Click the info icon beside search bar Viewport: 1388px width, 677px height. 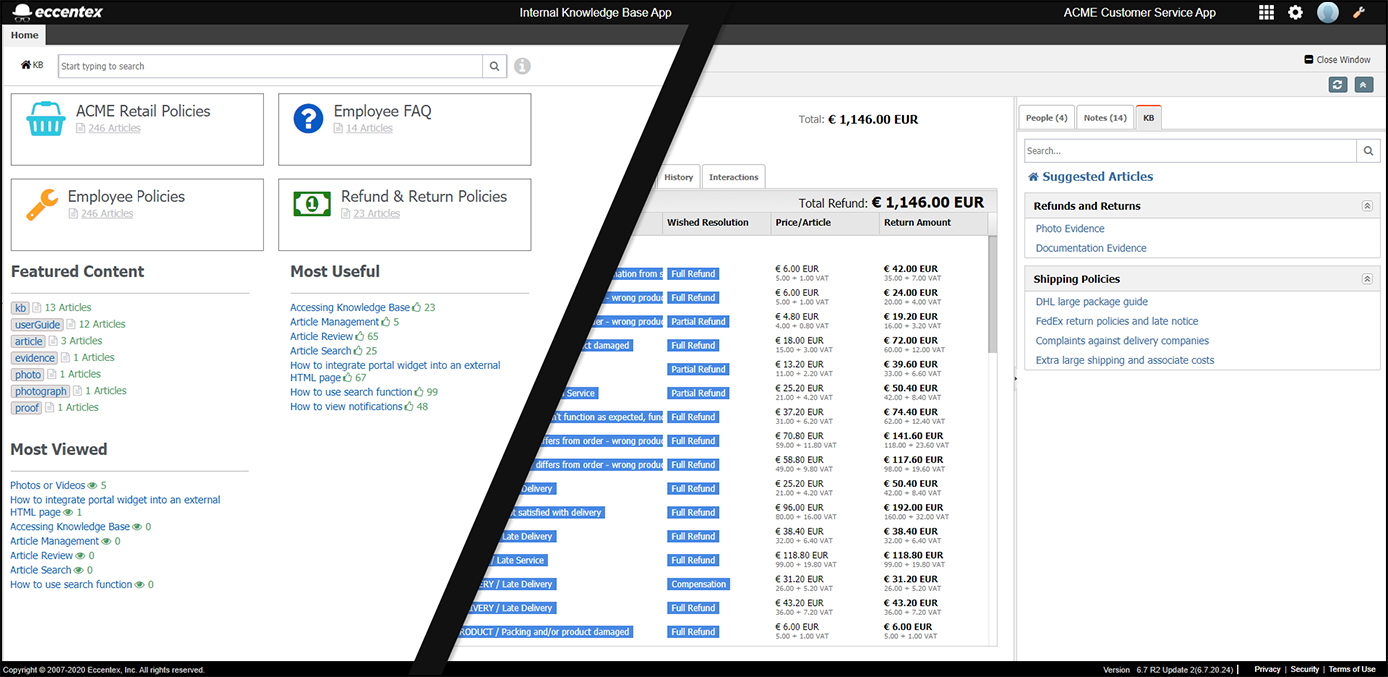click(522, 66)
